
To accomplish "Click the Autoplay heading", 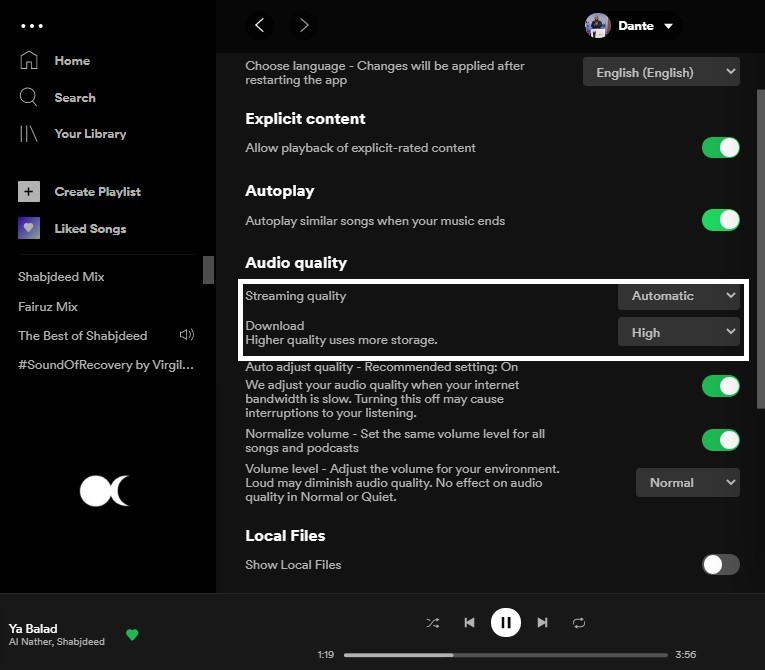I will coord(280,191).
